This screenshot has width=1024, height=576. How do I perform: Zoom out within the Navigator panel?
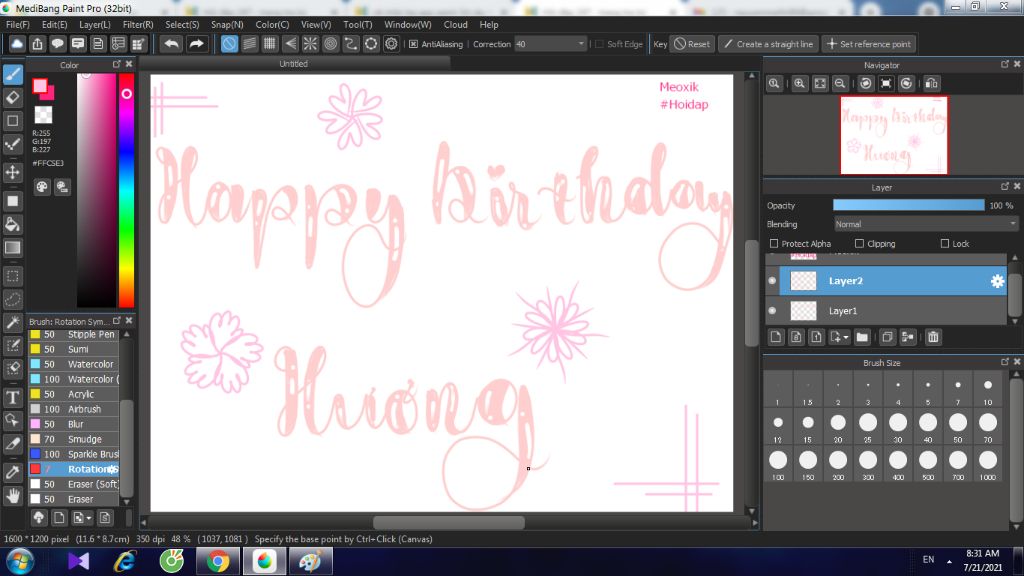[x=840, y=84]
